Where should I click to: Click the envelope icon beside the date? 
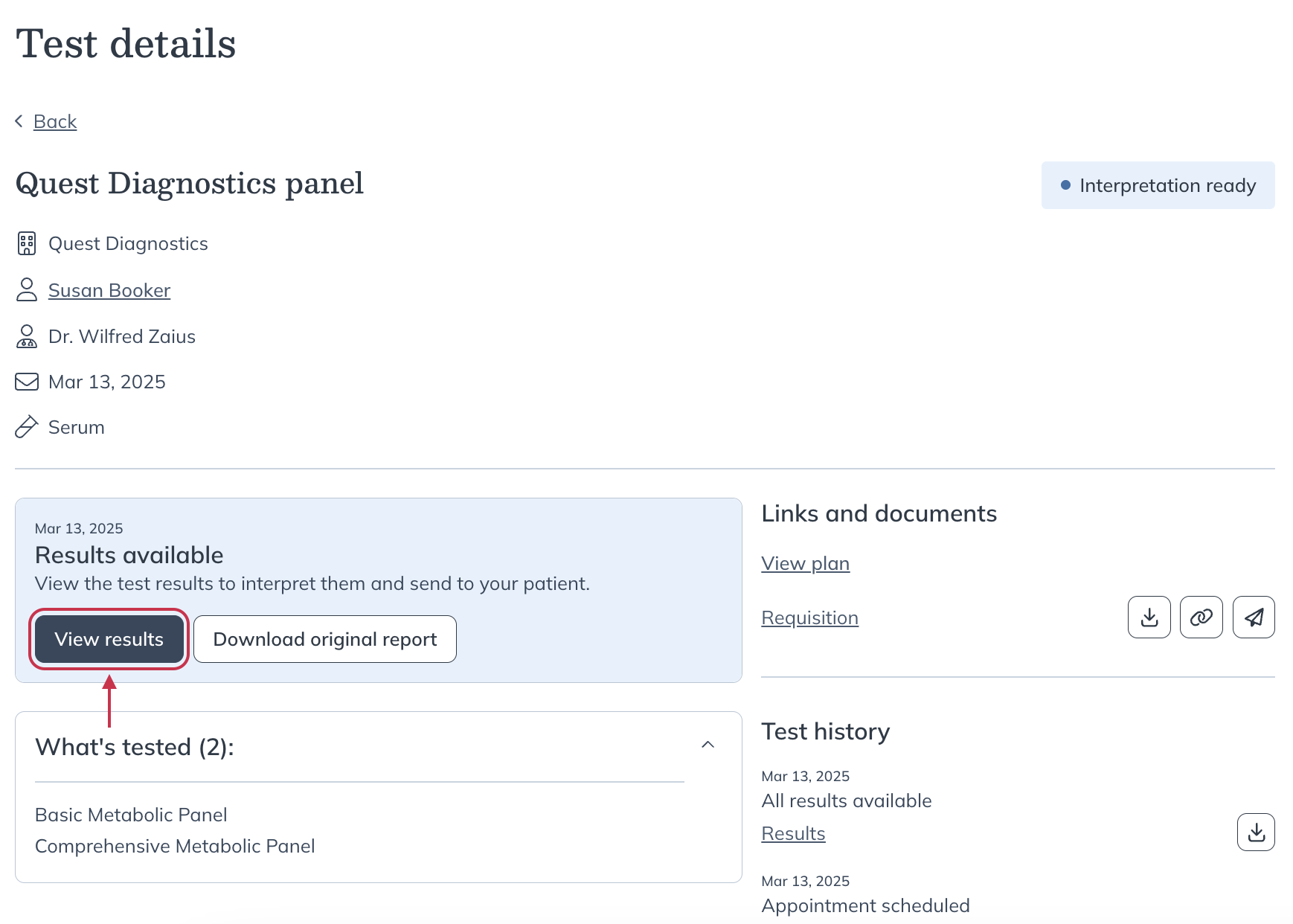27,382
